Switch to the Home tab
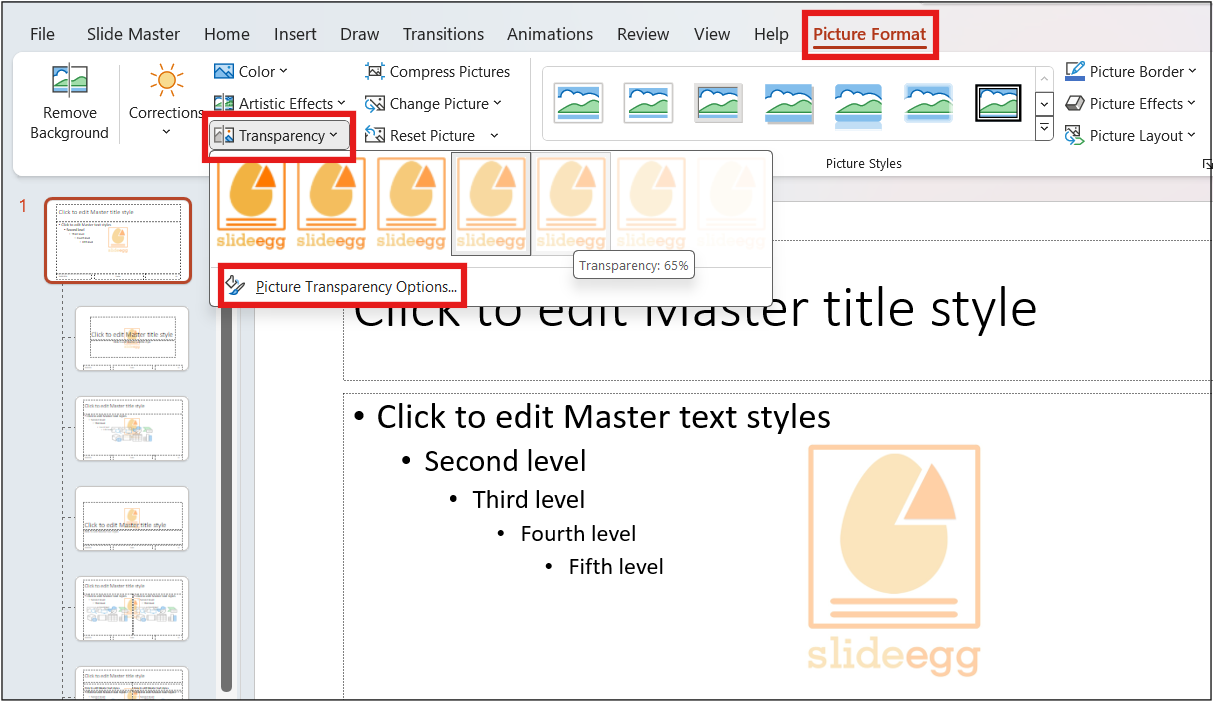This screenshot has width=1213, height=701. tap(227, 34)
